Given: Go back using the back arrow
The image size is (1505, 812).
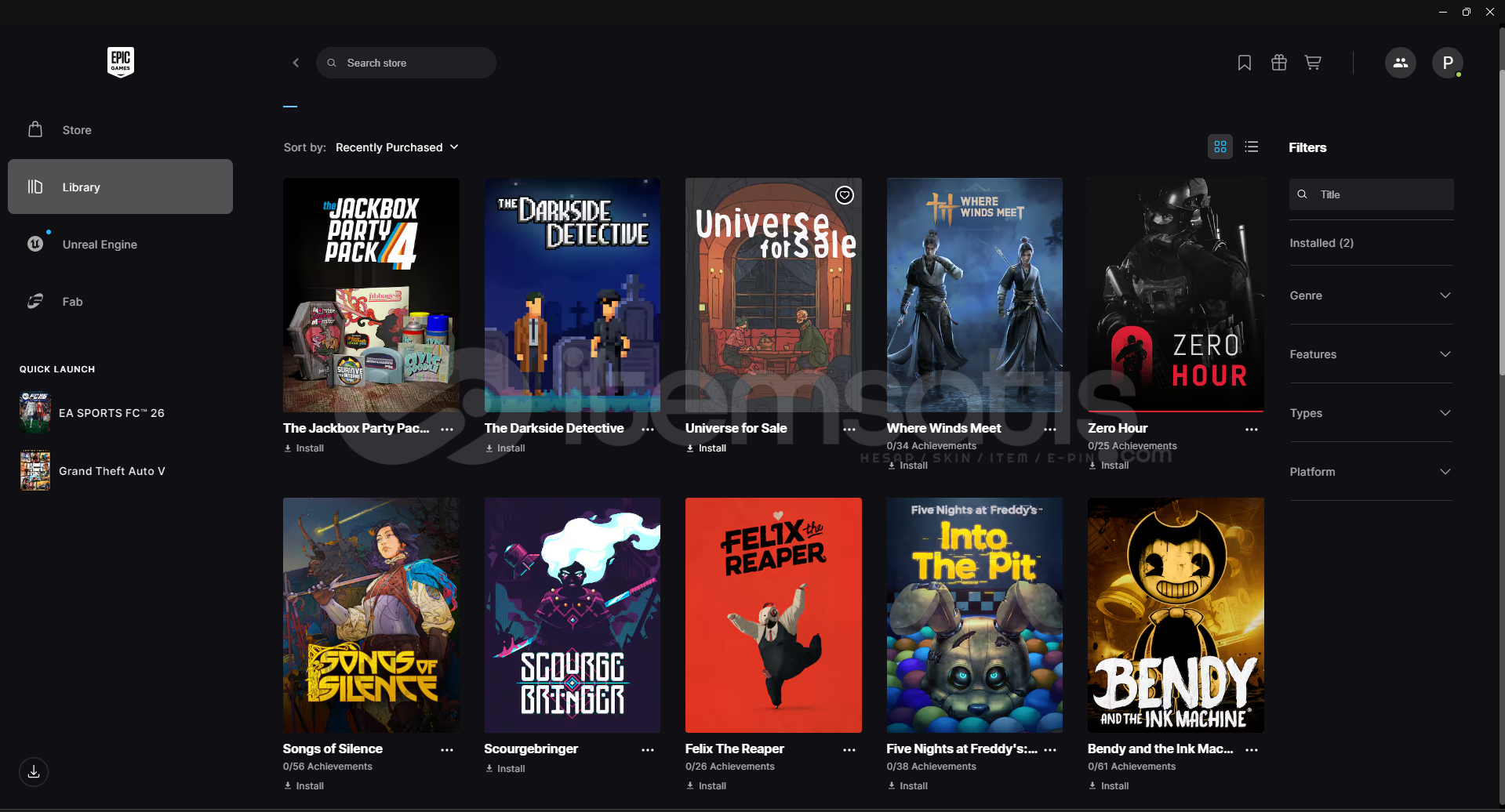Looking at the screenshot, I should [x=296, y=63].
